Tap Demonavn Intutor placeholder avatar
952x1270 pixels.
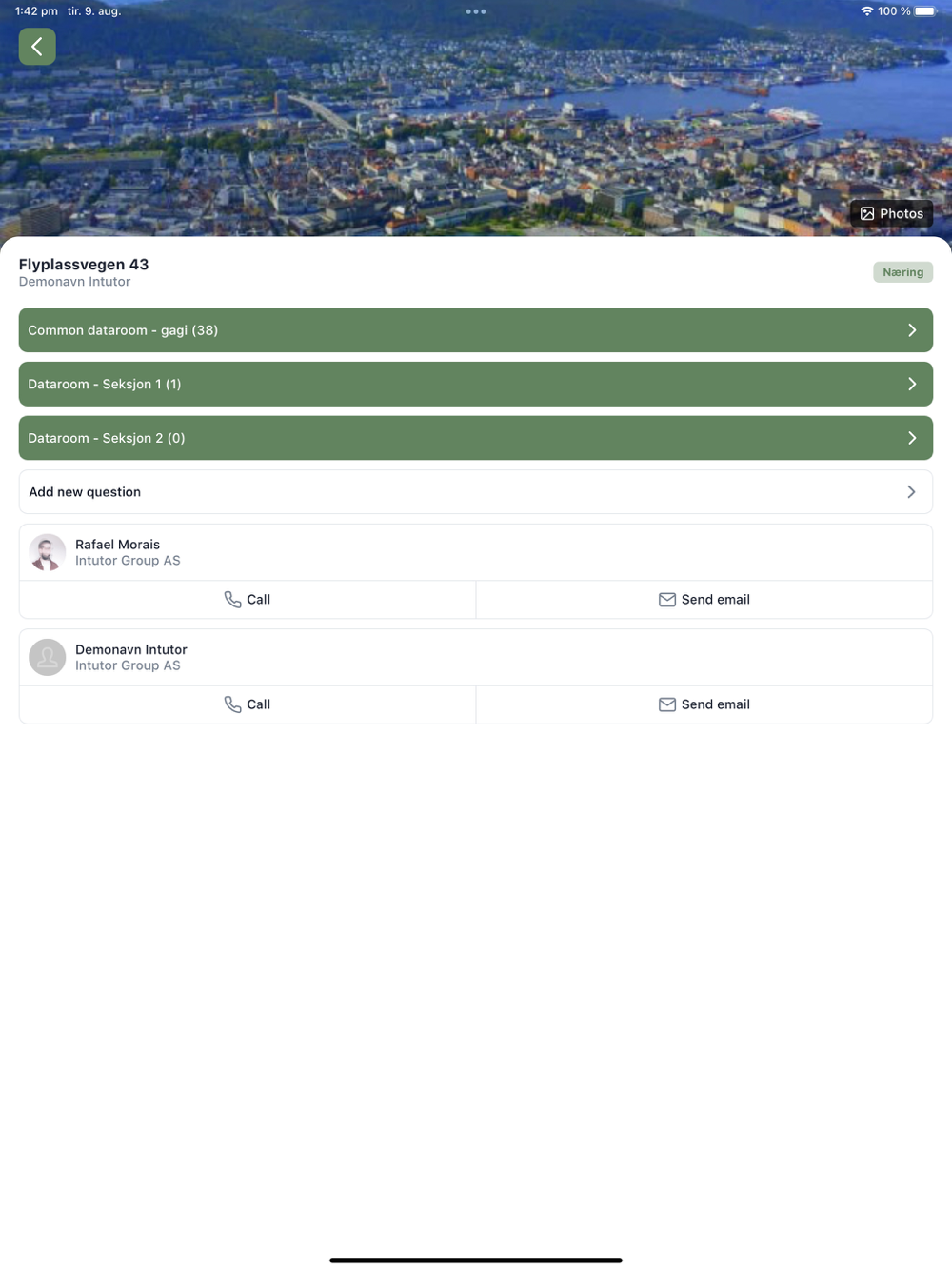(x=48, y=658)
